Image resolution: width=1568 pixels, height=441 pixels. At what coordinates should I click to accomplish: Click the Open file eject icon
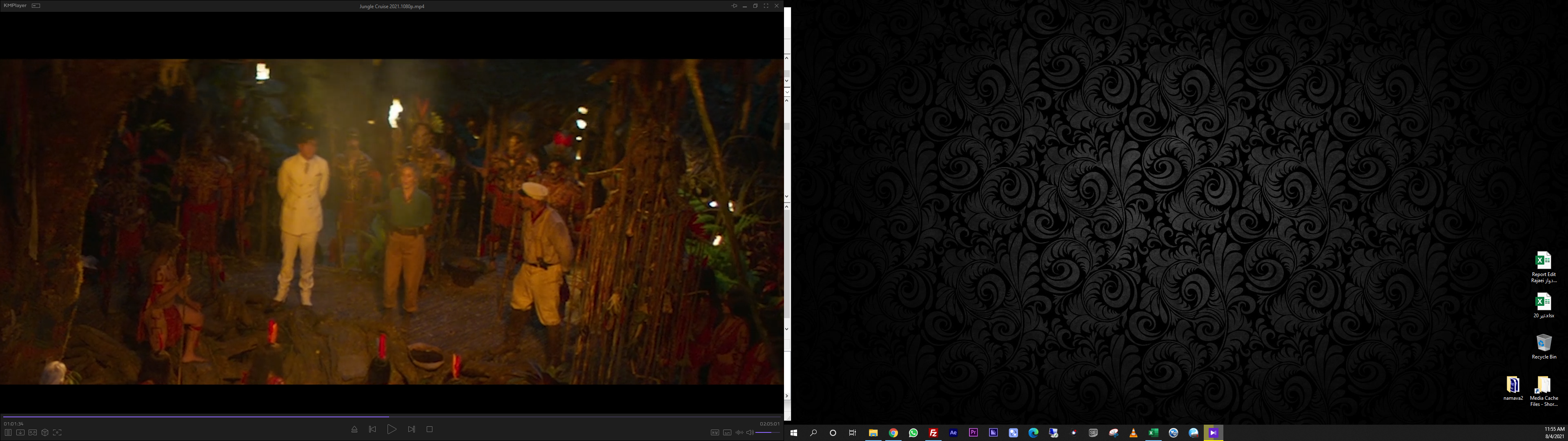354,430
